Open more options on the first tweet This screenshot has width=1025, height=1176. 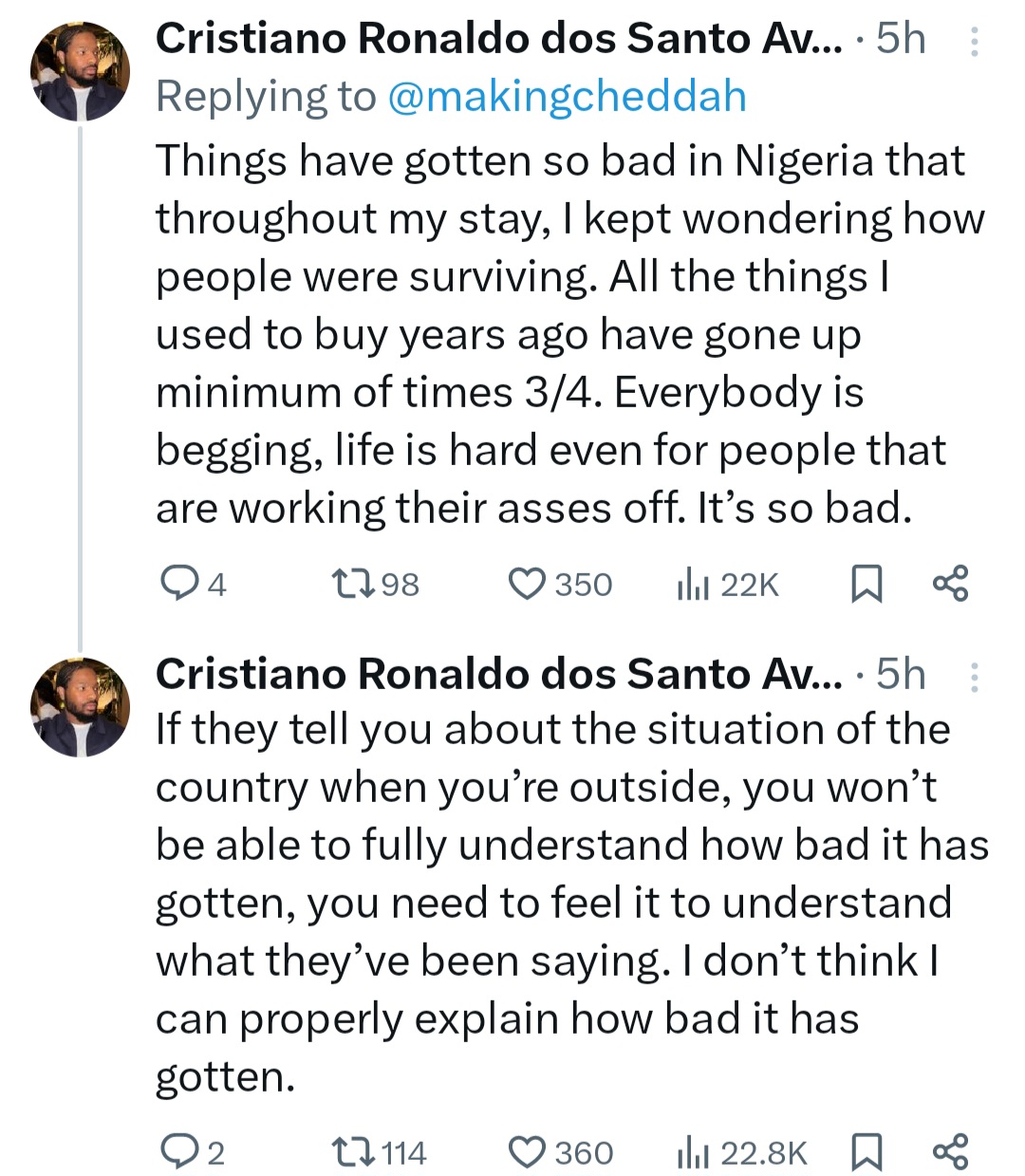point(975,42)
